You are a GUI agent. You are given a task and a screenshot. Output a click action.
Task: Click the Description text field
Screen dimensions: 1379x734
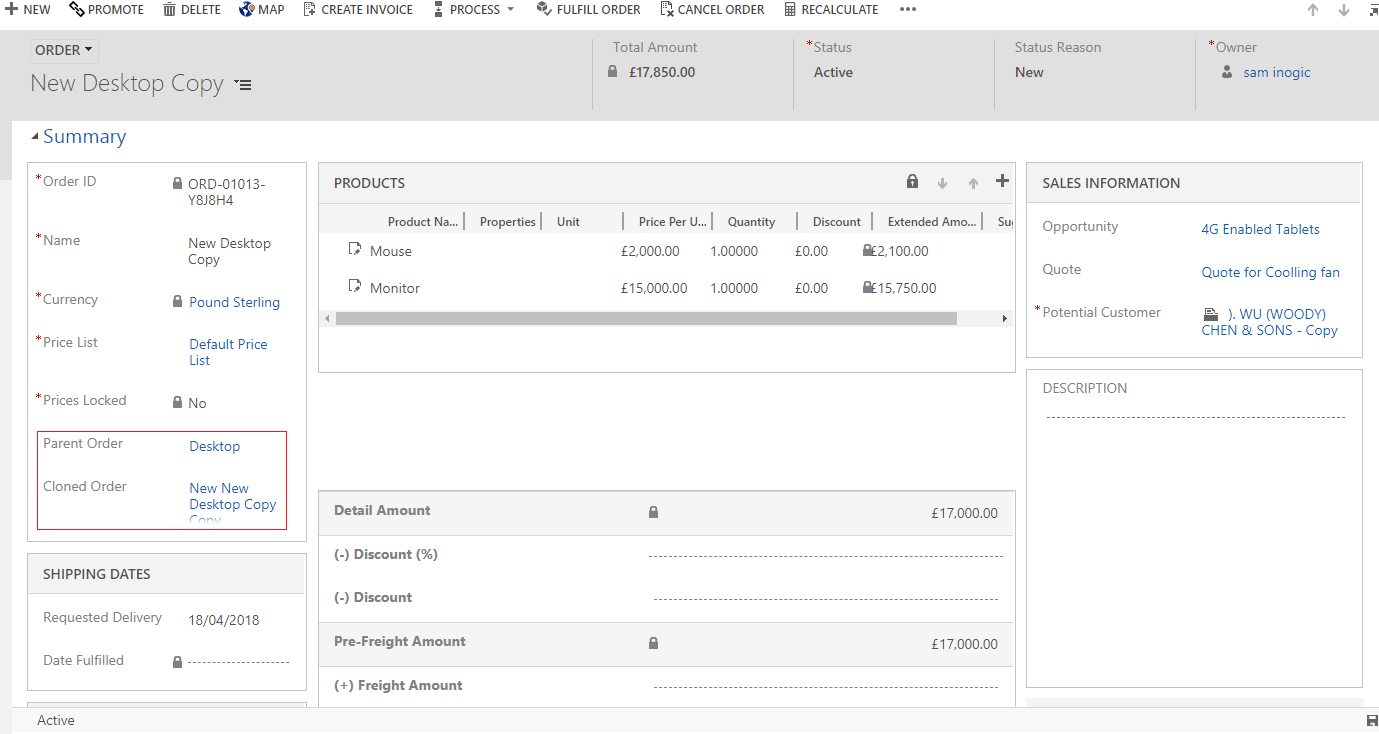tap(1195, 417)
